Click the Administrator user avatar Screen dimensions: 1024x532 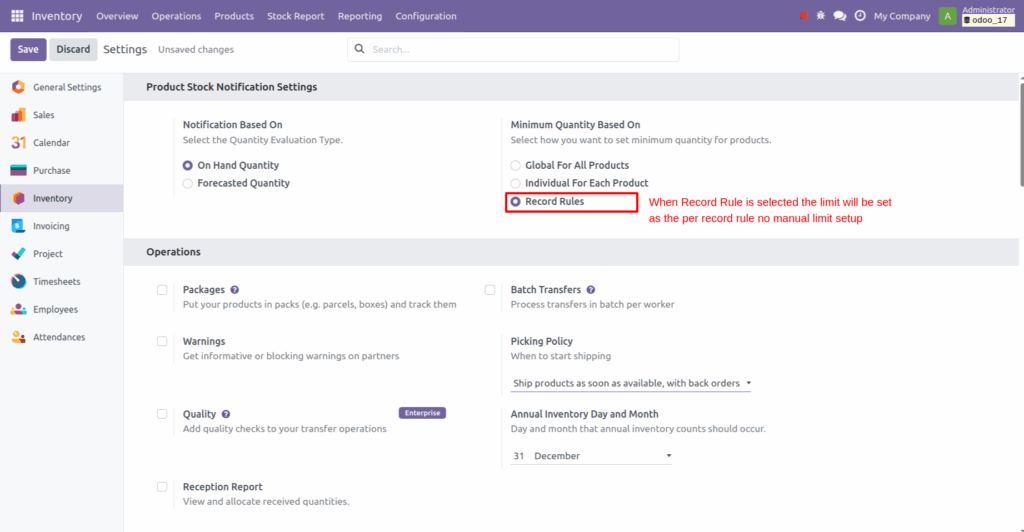point(947,16)
